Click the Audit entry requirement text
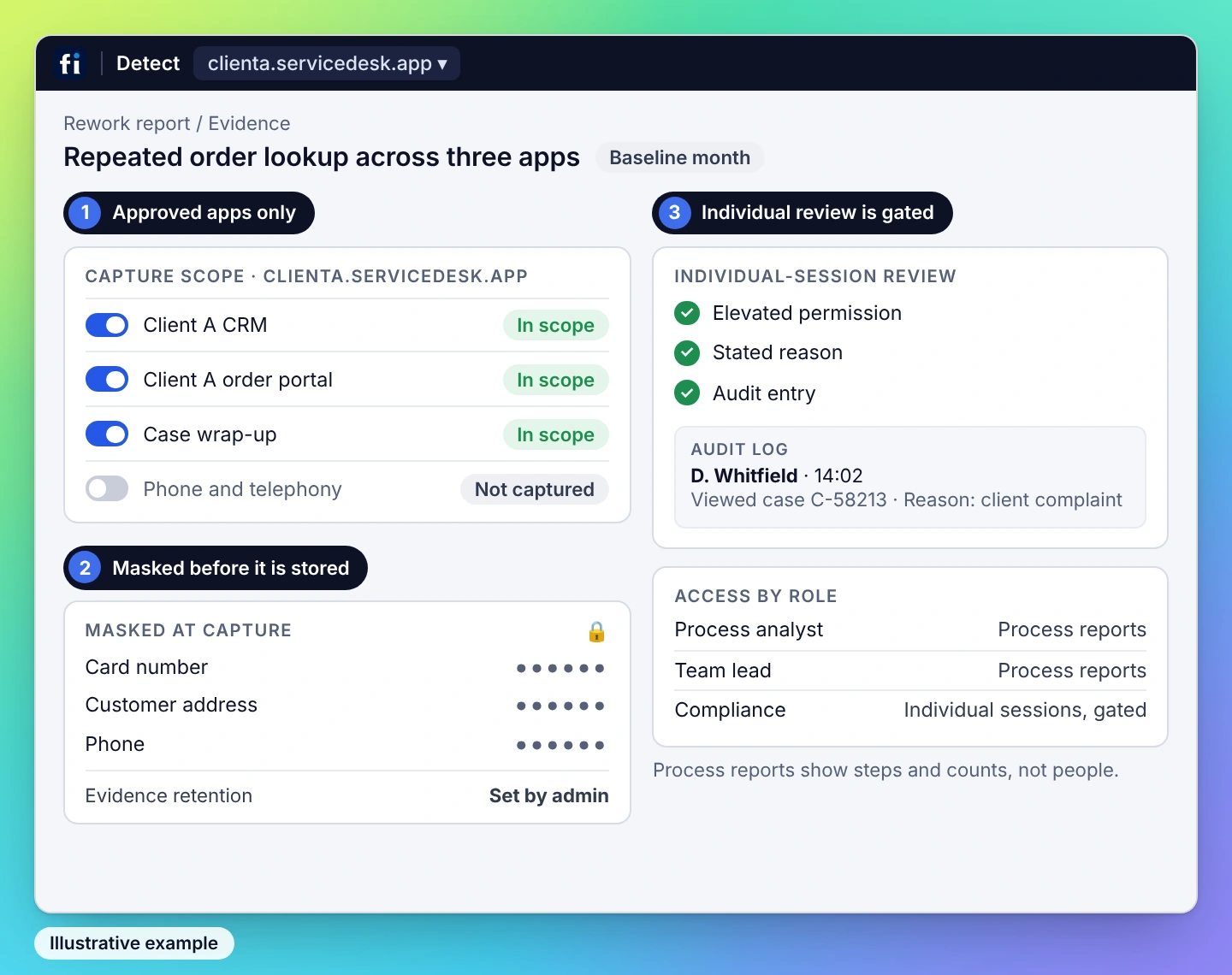 coord(764,393)
